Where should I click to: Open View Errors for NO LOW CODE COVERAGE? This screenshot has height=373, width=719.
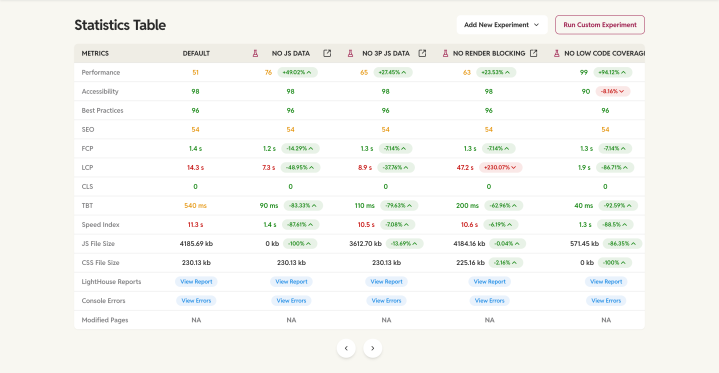click(606, 301)
